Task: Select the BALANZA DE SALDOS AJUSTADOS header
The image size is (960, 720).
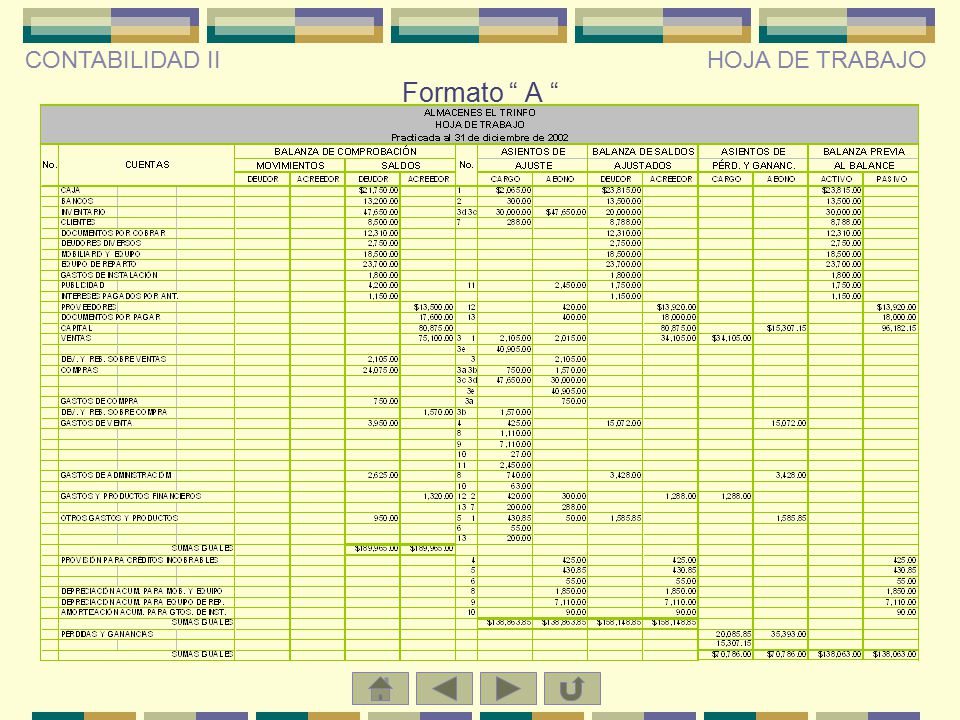Action: (643, 158)
